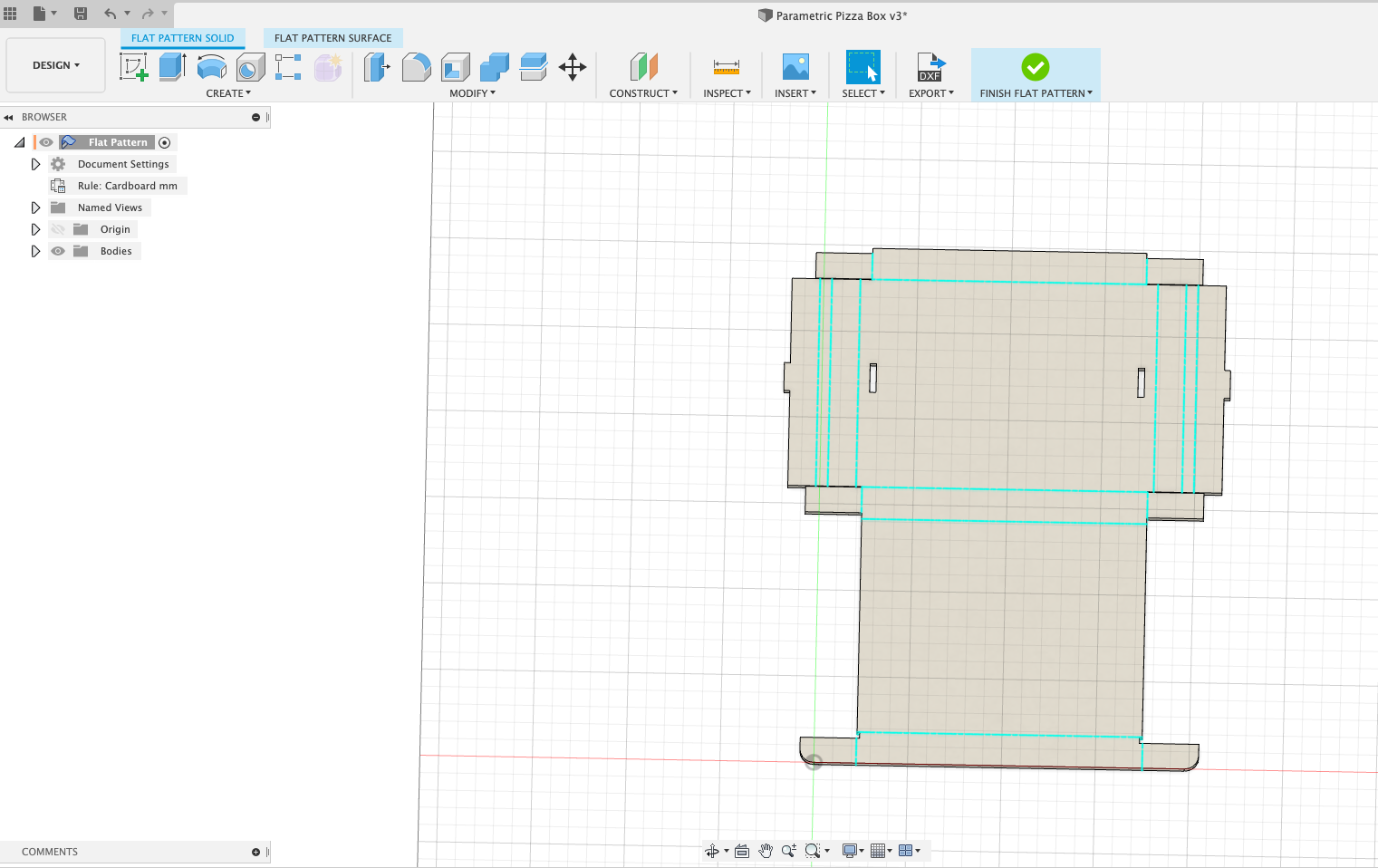Collapse the Flat Pattern root node
The width and height of the screenshot is (1378, 868).
[x=19, y=142]
